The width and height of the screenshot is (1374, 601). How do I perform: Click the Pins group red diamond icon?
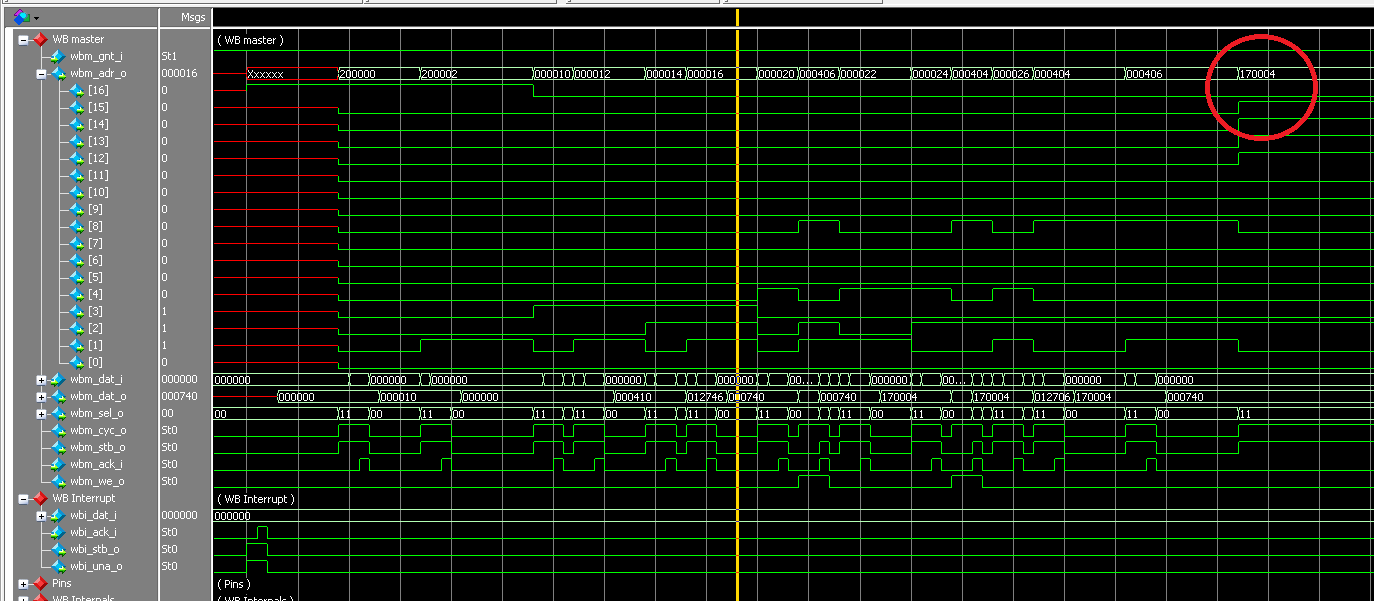click(40, 583)
